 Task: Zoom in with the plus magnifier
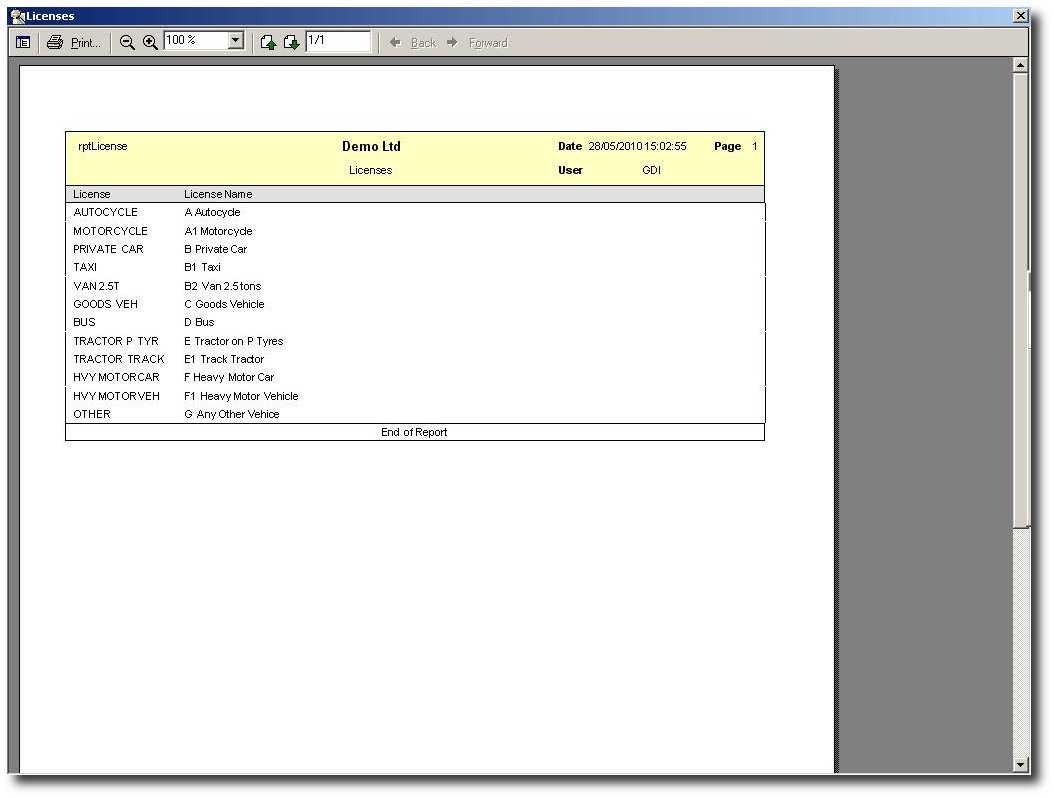coord(150,42)
